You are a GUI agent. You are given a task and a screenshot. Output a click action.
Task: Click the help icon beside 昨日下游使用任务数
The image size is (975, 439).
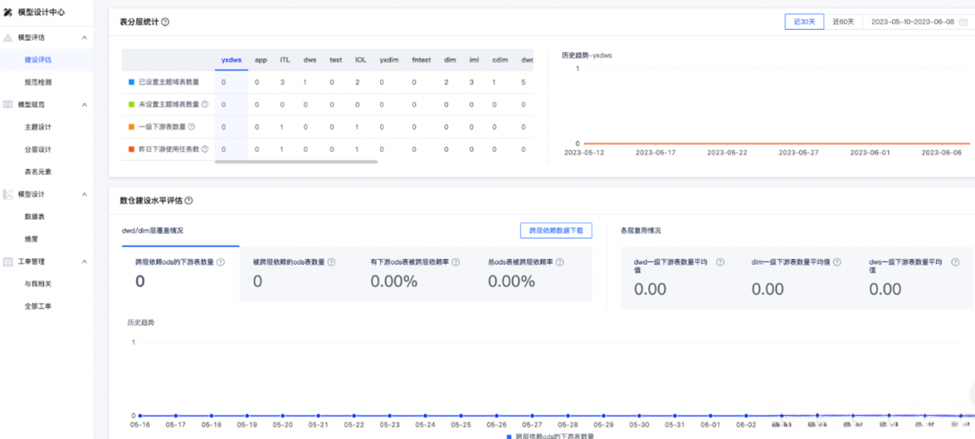206,149
